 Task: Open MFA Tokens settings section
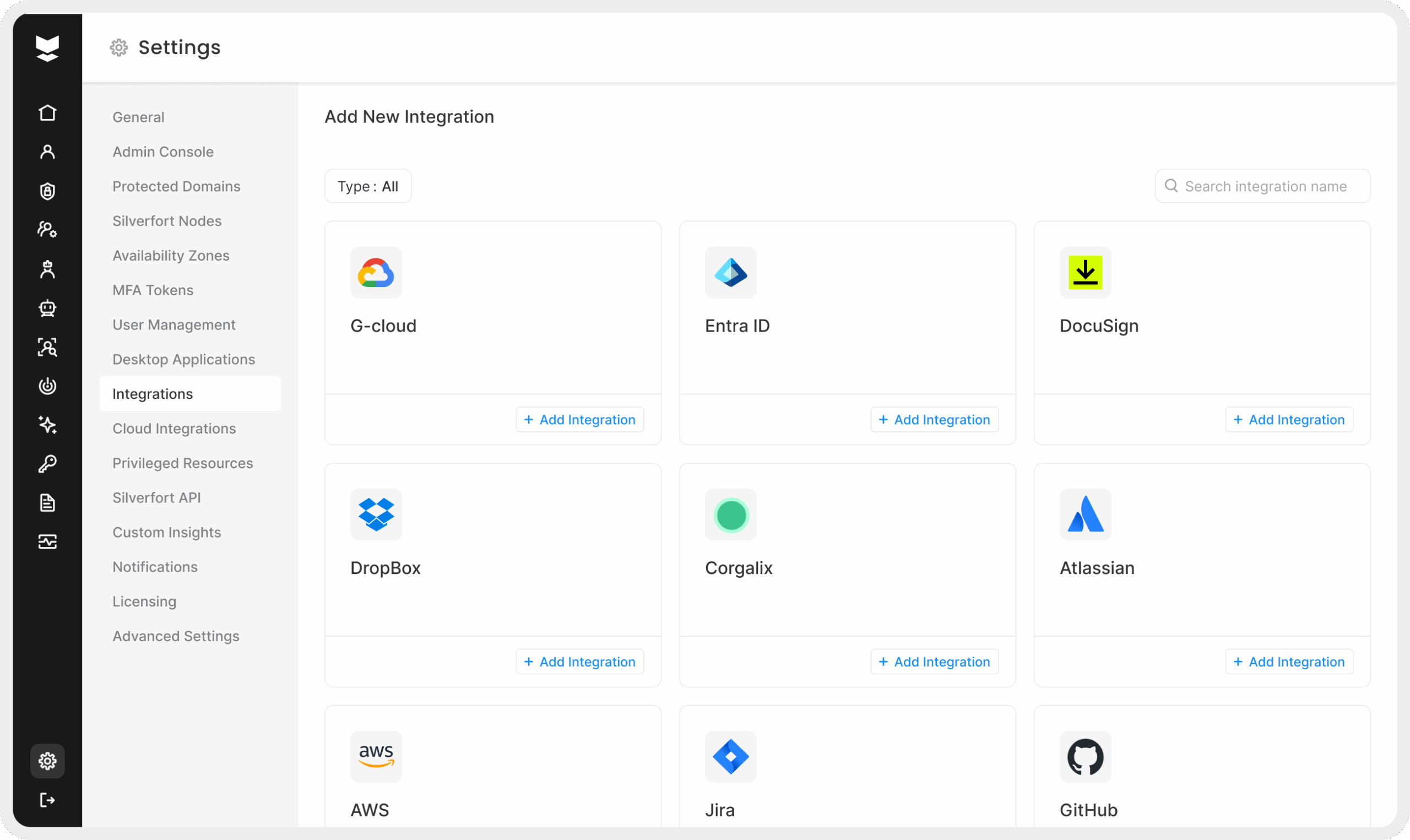(x=153, y=290)
